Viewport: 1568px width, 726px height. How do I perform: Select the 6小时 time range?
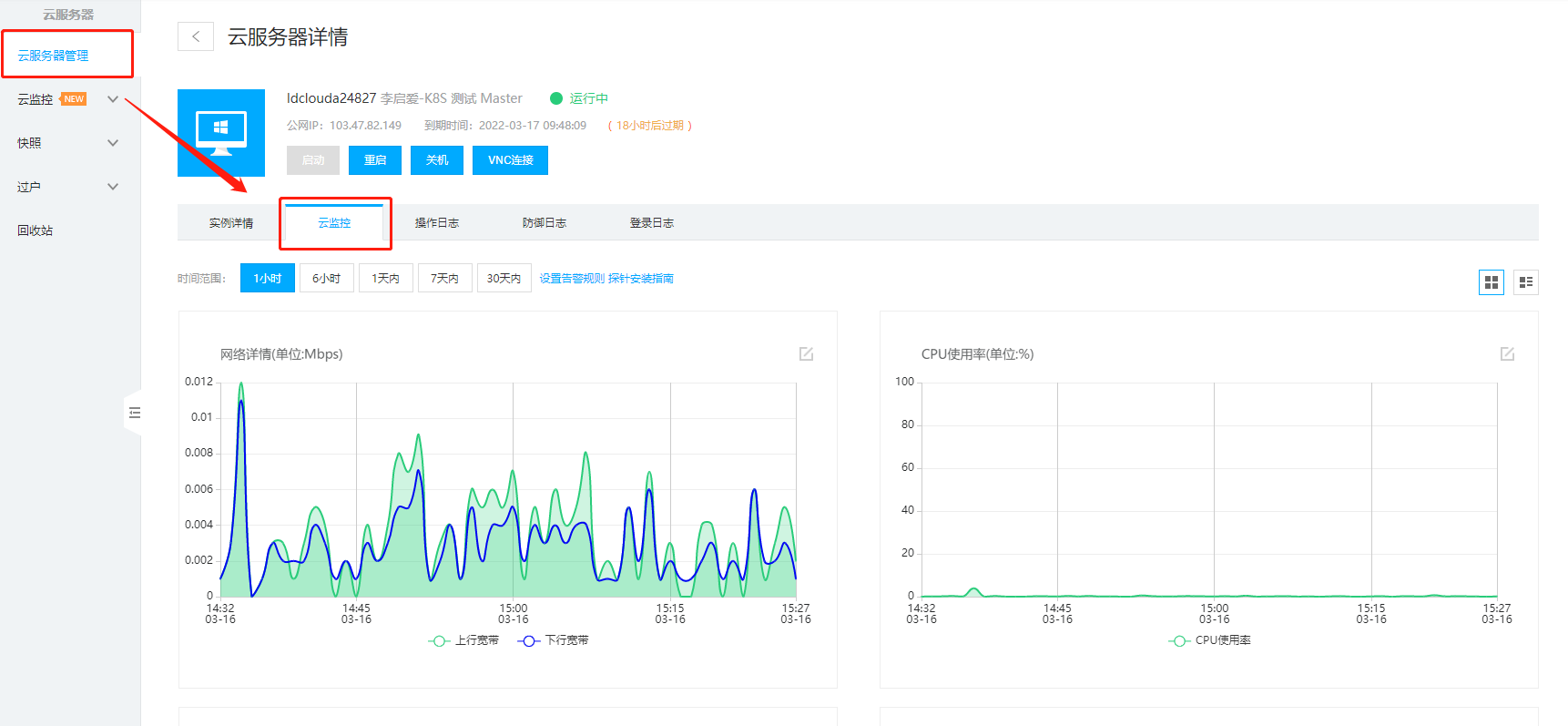click(x=326, y=279)
